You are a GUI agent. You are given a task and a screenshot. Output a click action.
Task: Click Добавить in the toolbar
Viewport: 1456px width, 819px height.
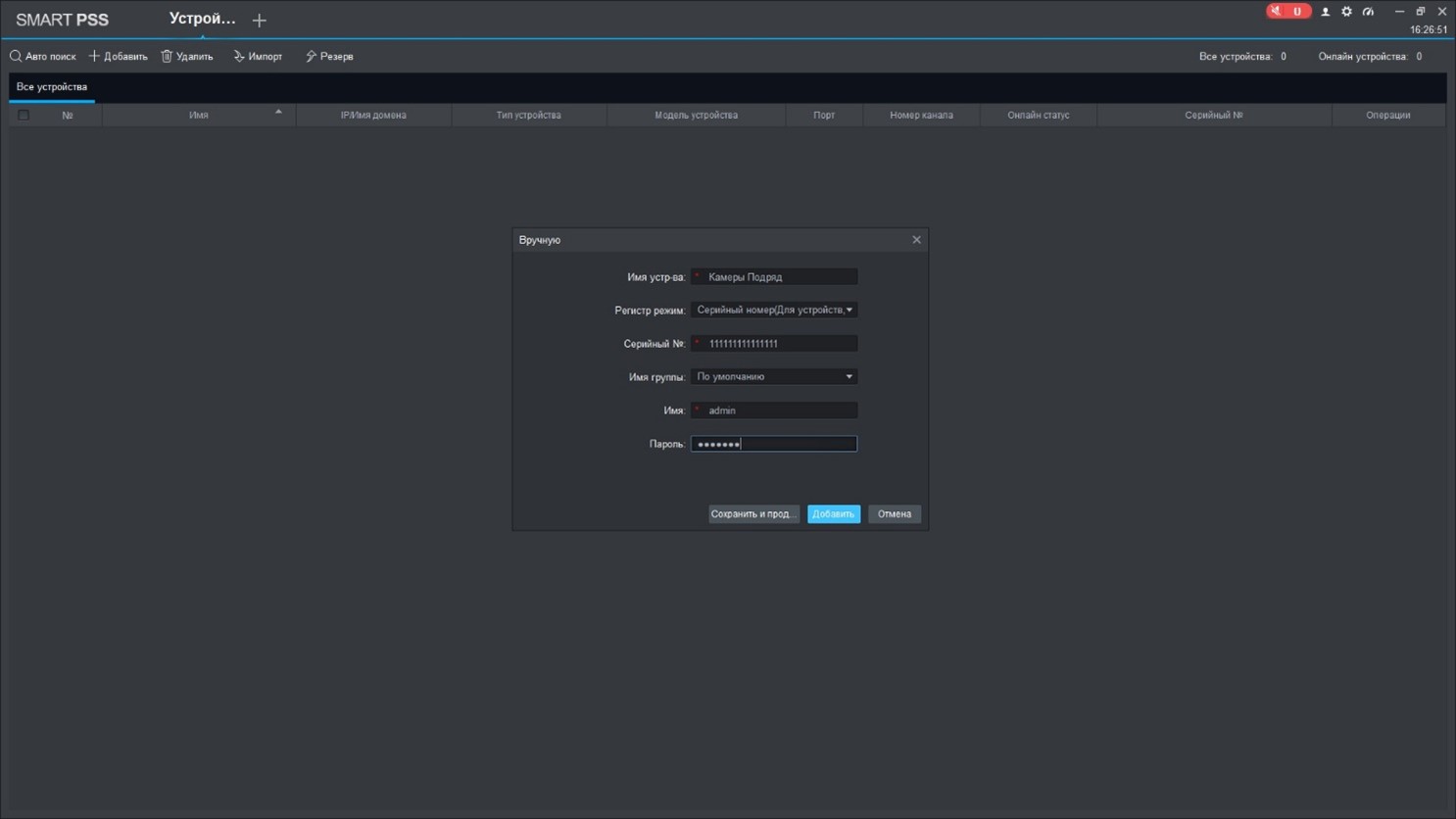(x=119, y=57)
